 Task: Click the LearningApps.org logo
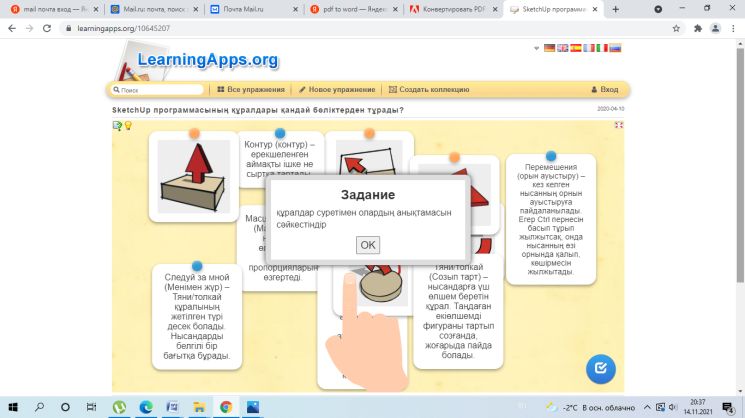(x=208, y=60)
